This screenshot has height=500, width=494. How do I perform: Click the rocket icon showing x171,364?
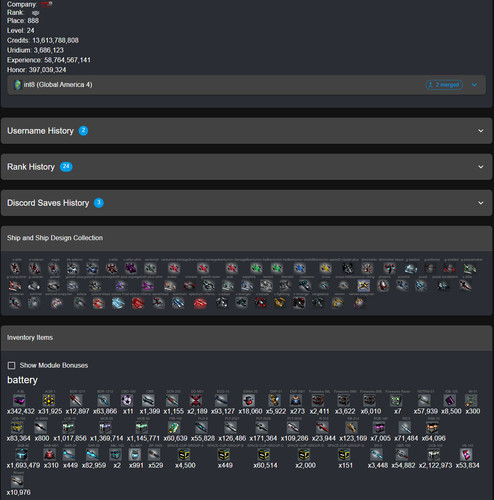click(262, 427)
